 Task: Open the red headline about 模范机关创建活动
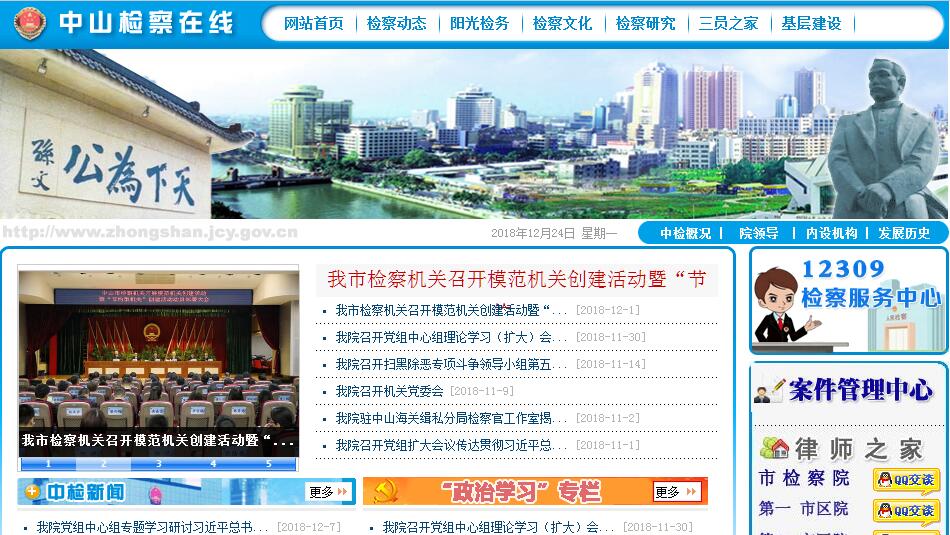(x=517, y=279)
